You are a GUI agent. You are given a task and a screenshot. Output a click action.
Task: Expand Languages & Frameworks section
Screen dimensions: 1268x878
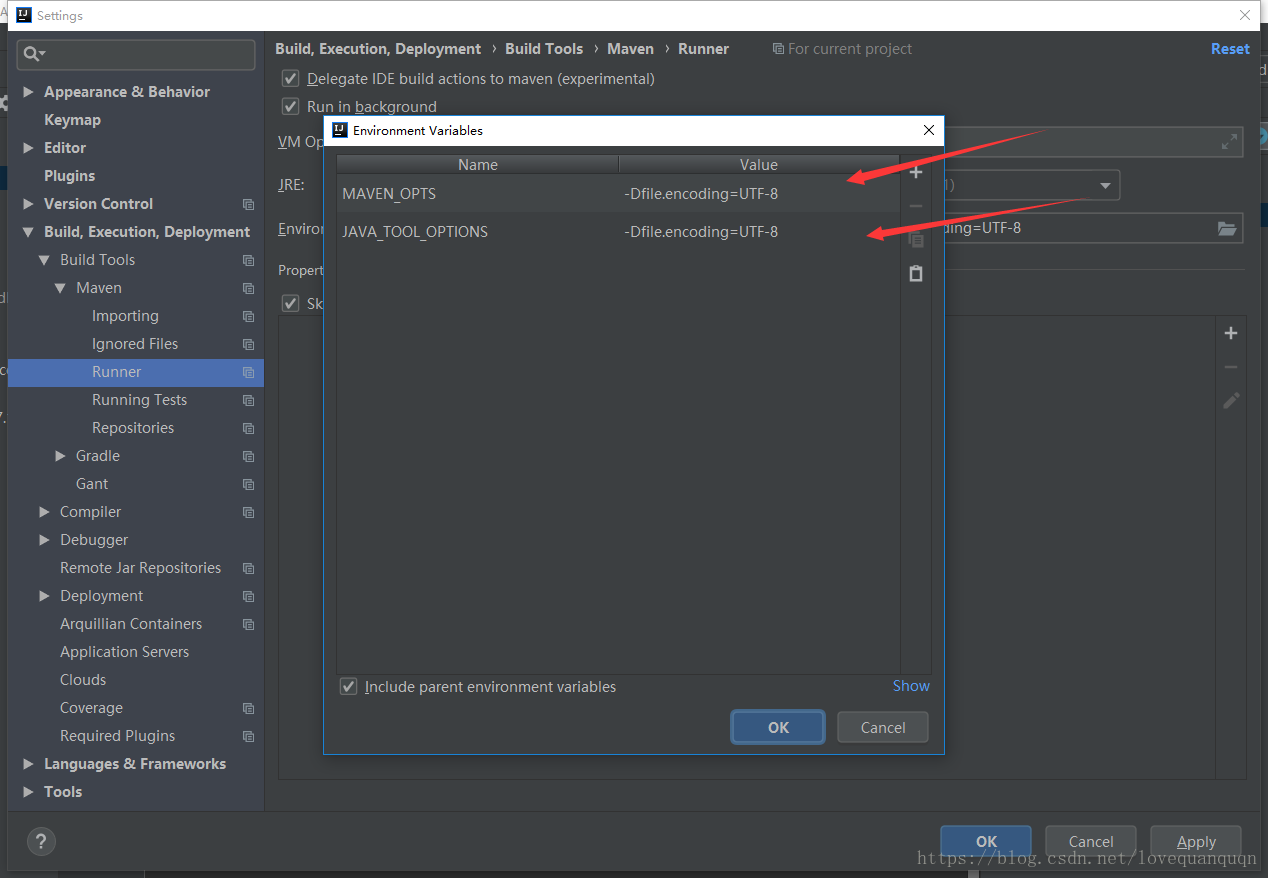click(28, 764)
